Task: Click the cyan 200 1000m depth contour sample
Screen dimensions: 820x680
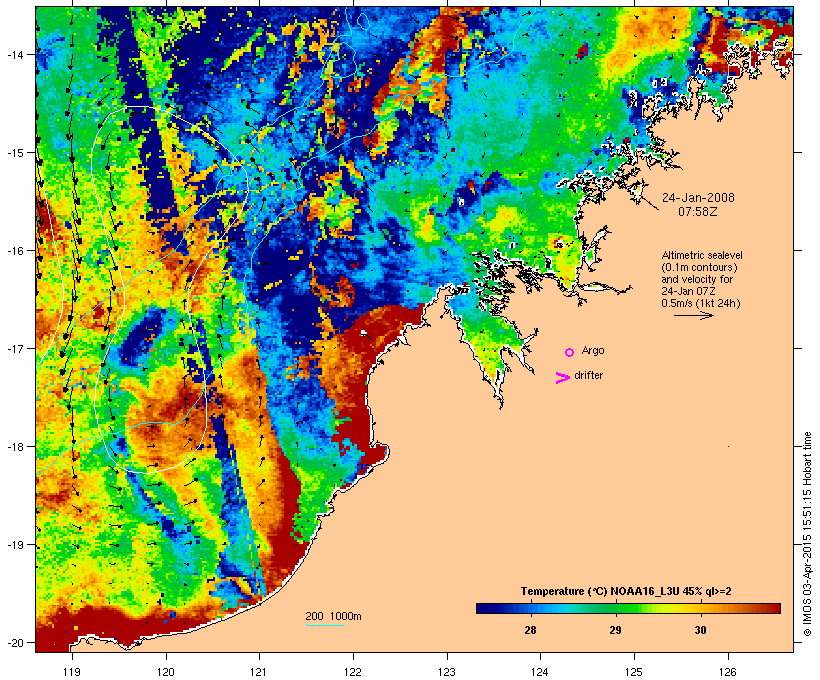Action: coord(324,625)
